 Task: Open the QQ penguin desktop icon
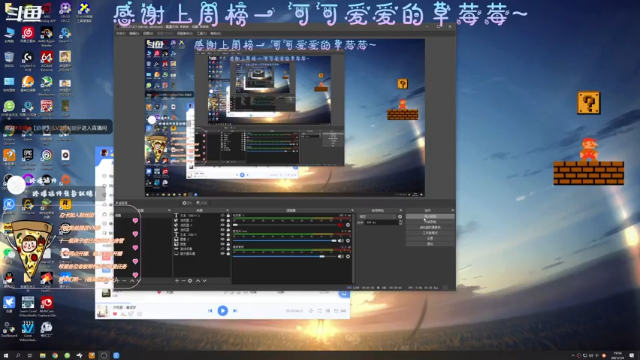click(x=9, y=280)
